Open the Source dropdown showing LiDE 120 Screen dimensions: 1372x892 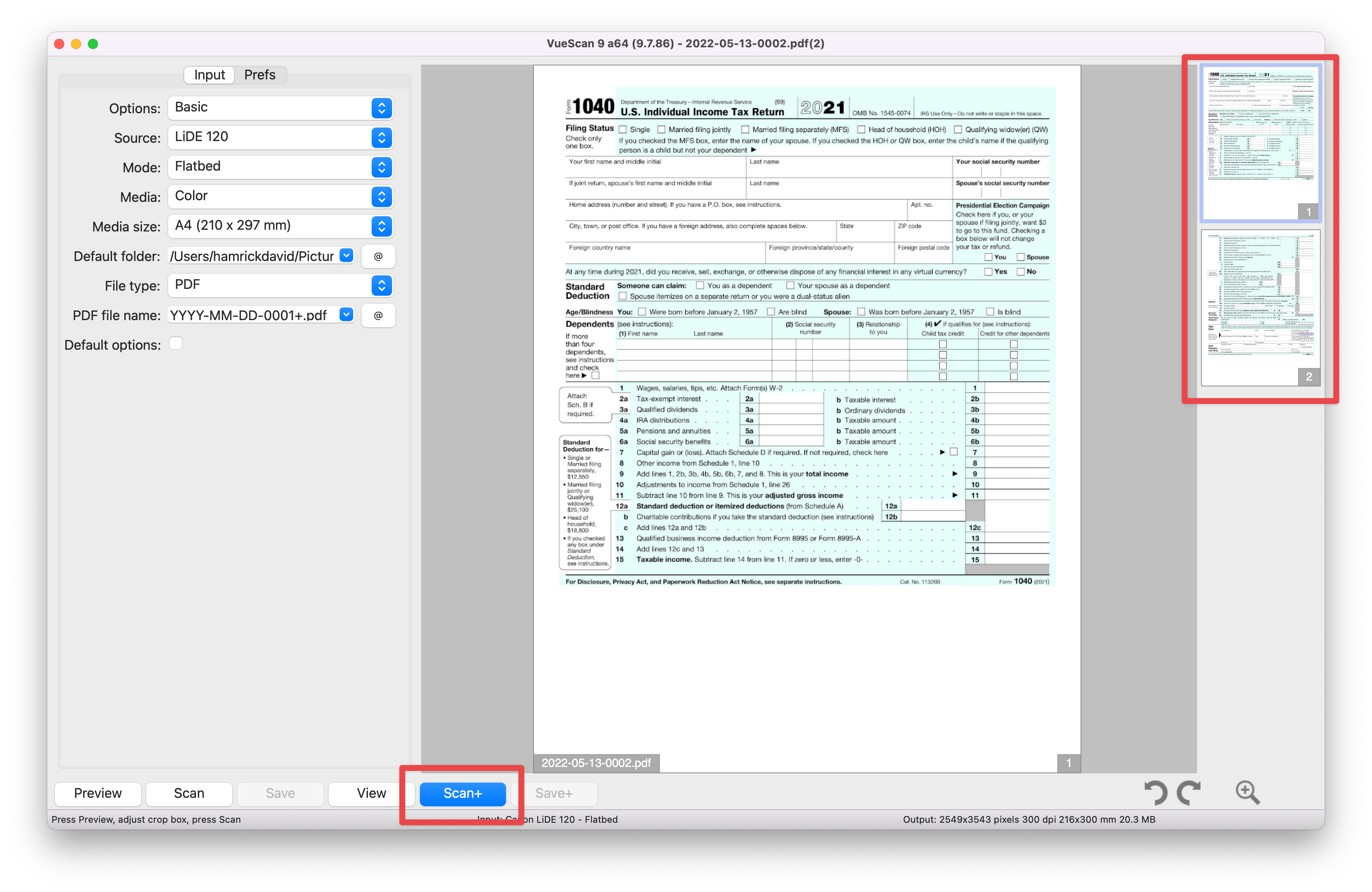[280, 137]
